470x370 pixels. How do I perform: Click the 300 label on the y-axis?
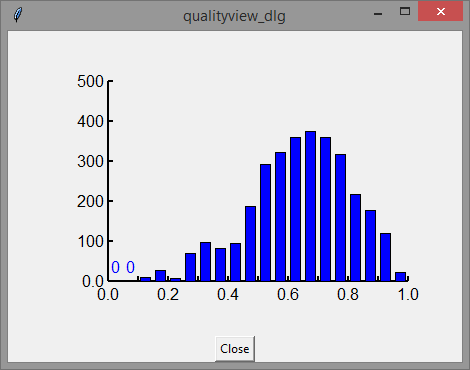[90, 161]
